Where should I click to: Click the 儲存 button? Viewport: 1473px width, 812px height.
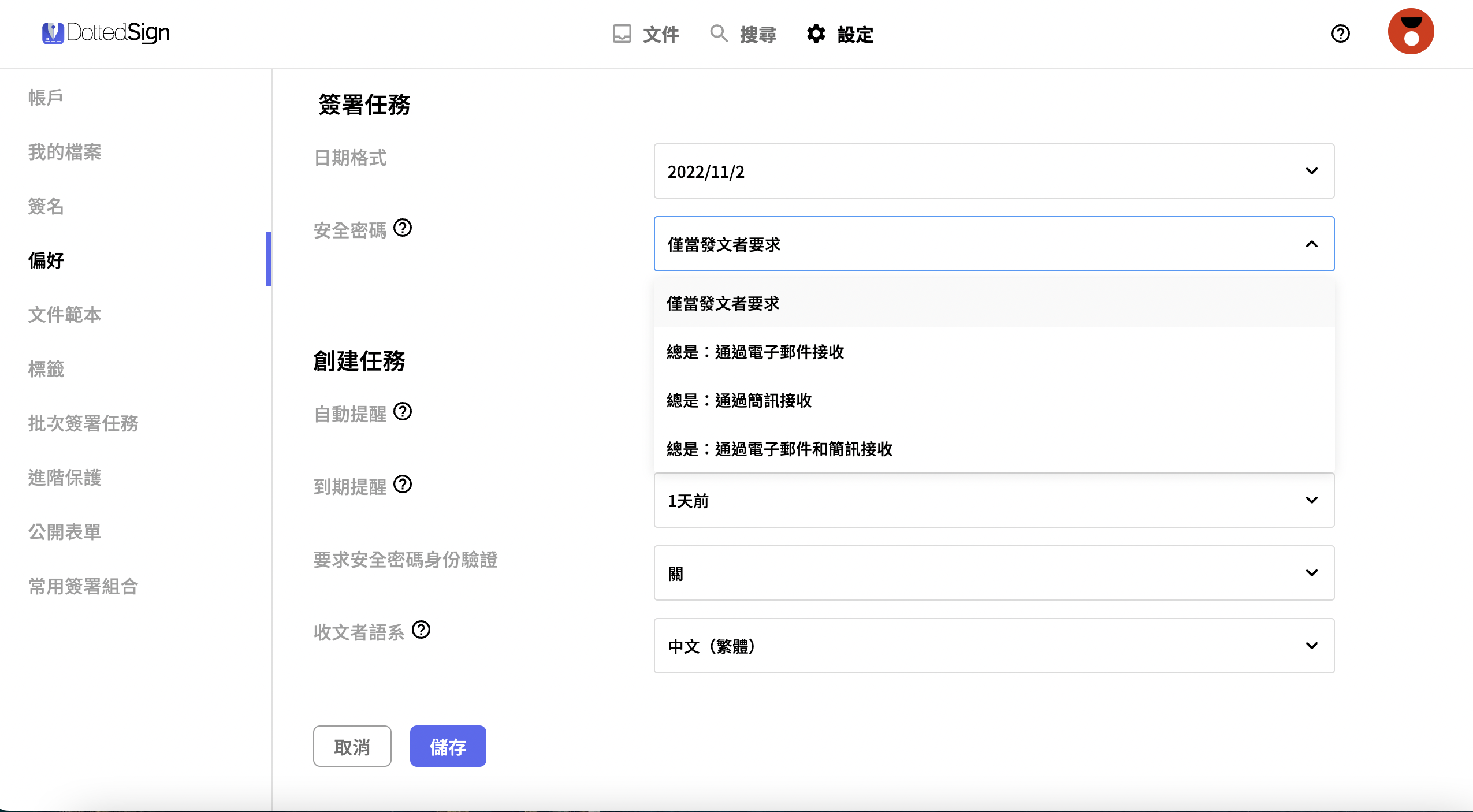point(448,746)
